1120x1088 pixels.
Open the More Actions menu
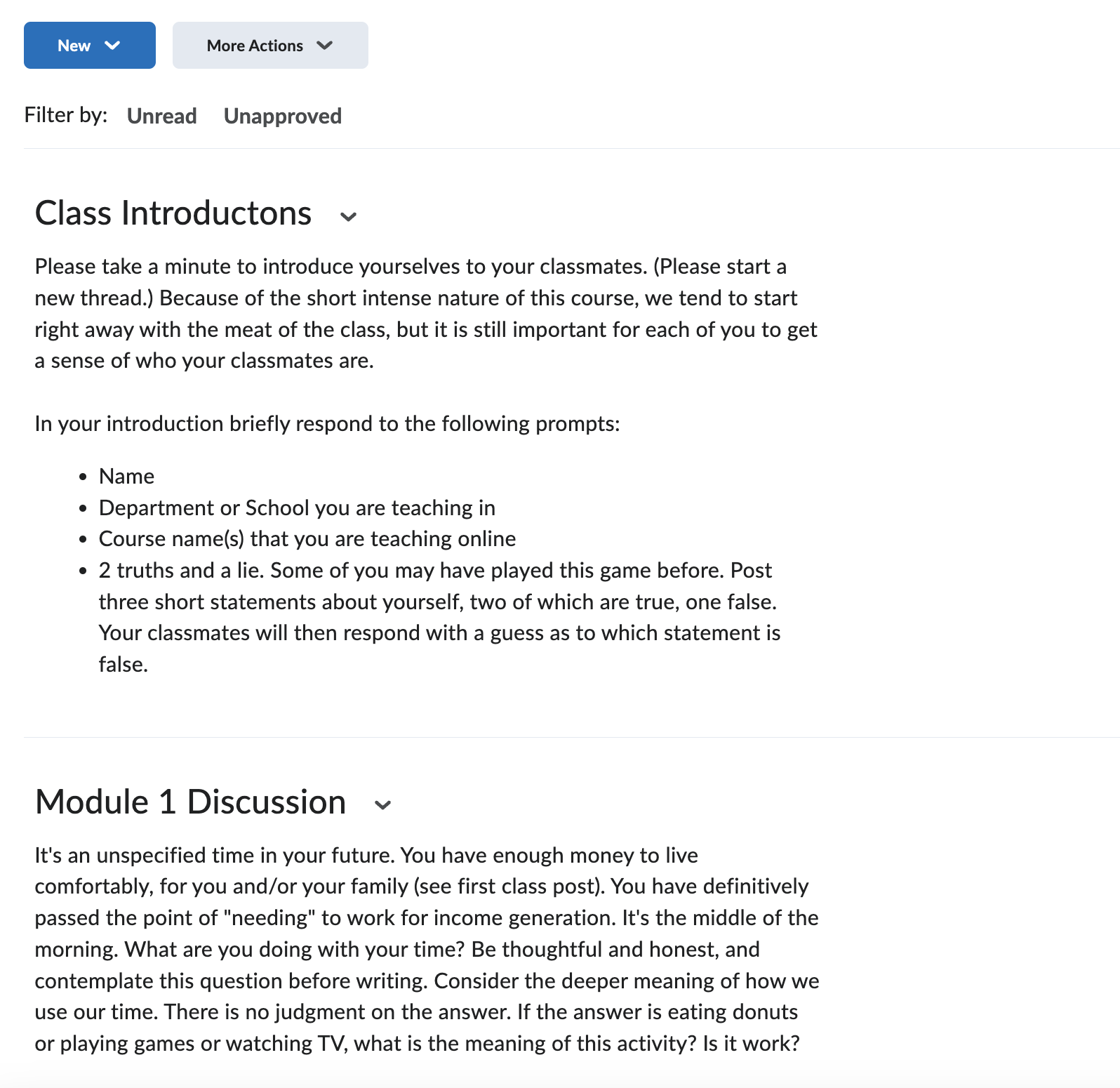pos(270,46)
